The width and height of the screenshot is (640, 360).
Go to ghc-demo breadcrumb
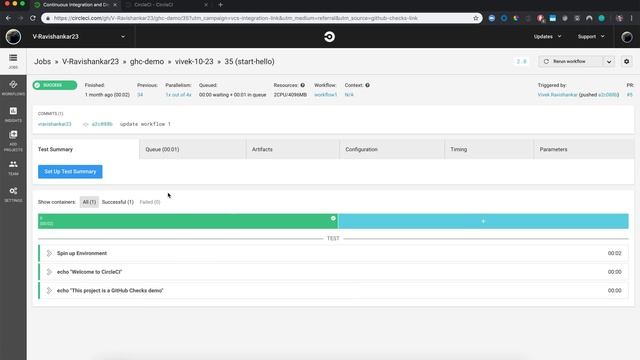[147, 62]
